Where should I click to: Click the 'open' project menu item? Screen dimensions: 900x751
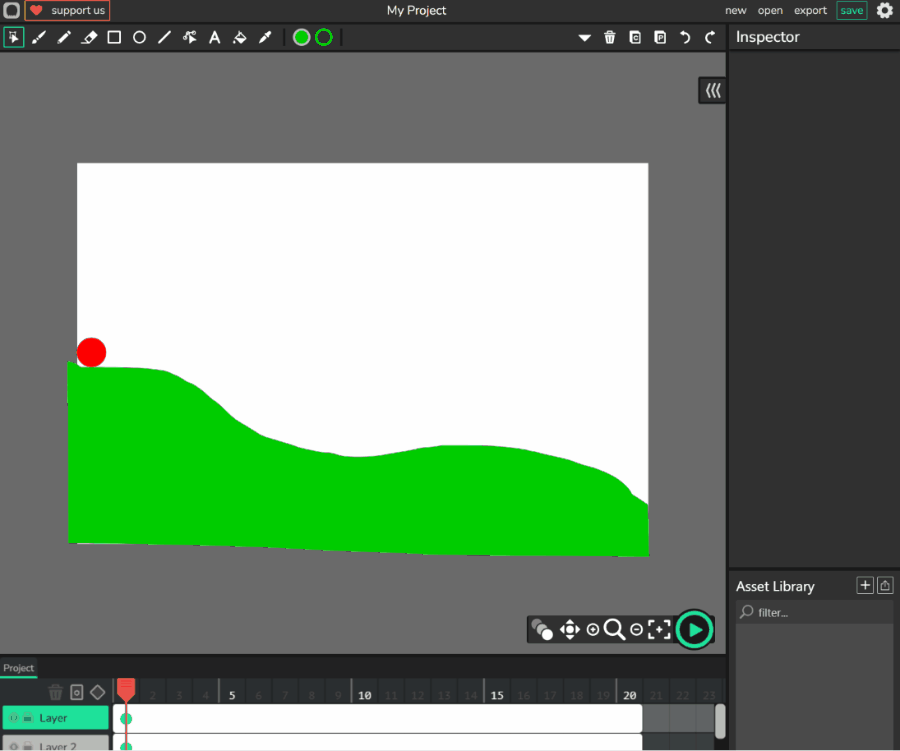coord(770,10)
